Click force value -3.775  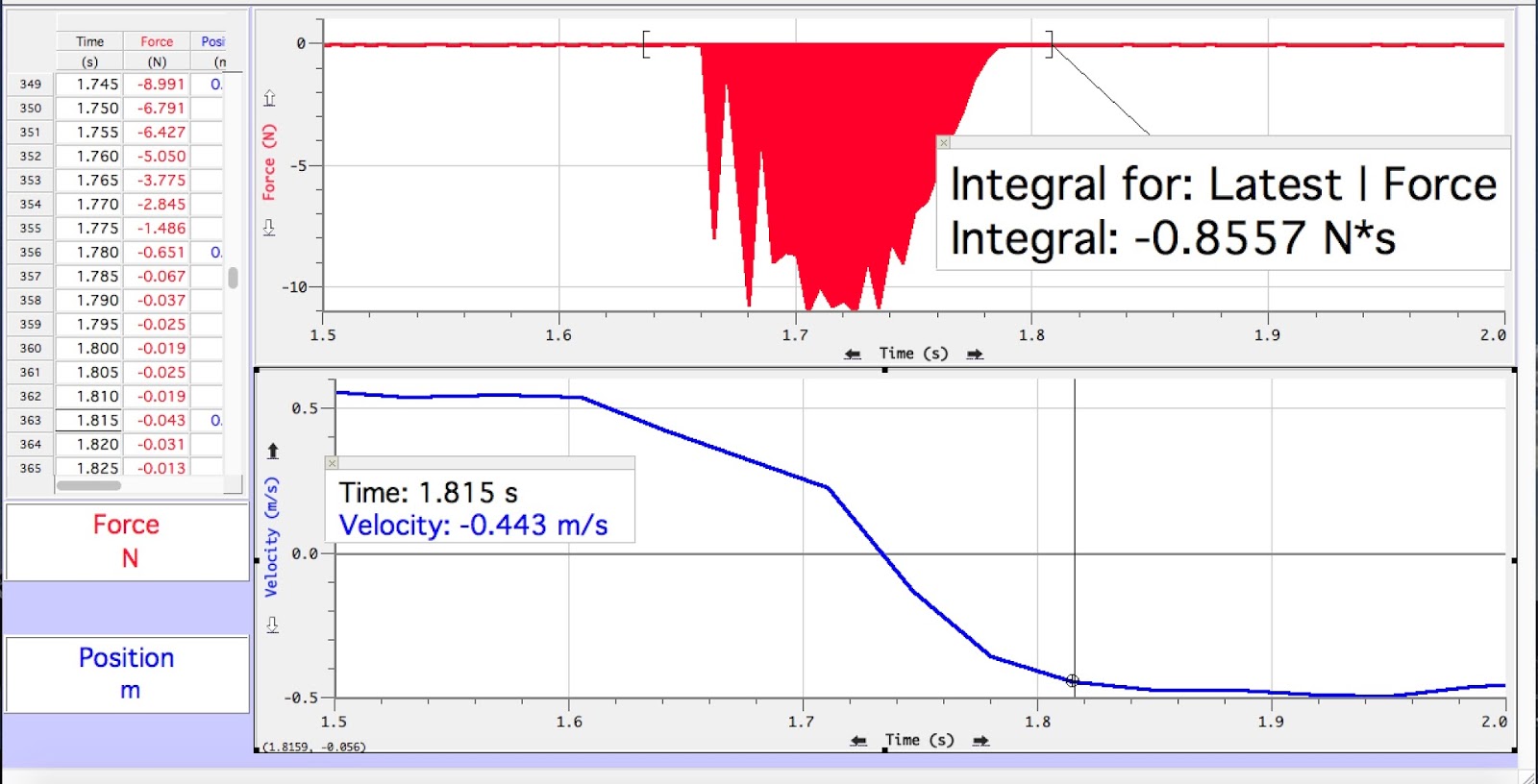(x=157, y=181)
